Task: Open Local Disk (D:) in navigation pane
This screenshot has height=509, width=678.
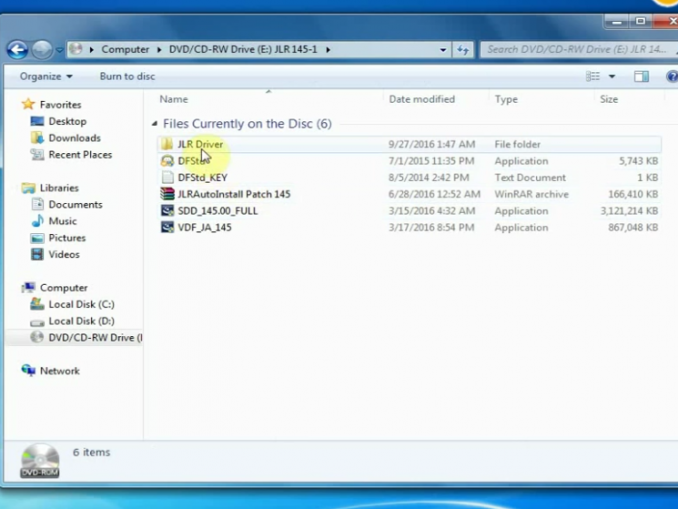Action: click(81, 321)
